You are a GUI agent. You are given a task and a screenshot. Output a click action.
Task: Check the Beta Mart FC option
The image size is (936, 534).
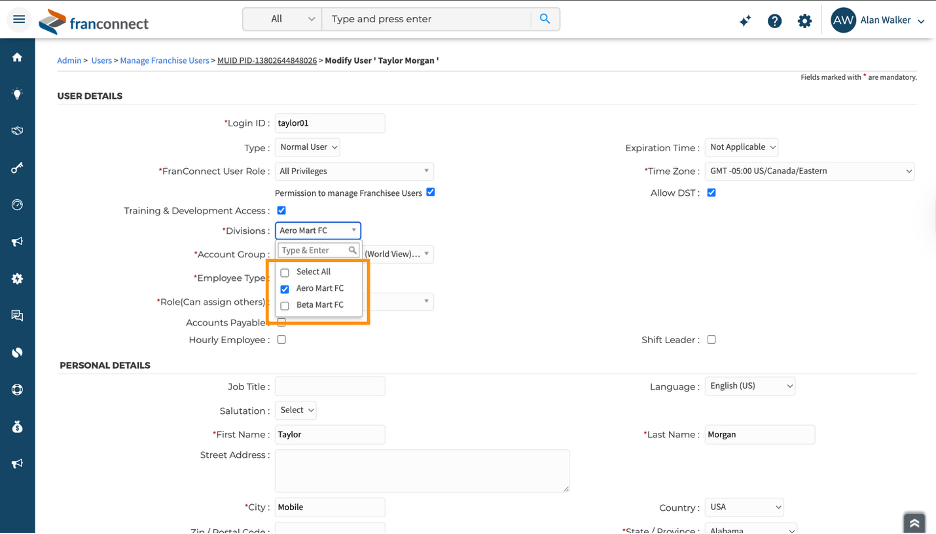click(x=285, y=305)
